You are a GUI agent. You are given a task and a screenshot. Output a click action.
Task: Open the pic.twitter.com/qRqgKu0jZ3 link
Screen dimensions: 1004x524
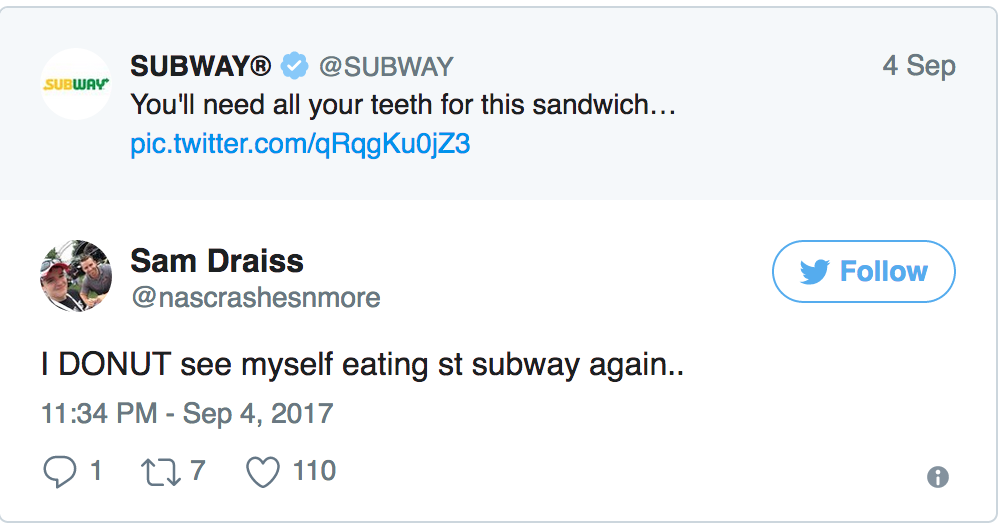(x=300, y=144)
